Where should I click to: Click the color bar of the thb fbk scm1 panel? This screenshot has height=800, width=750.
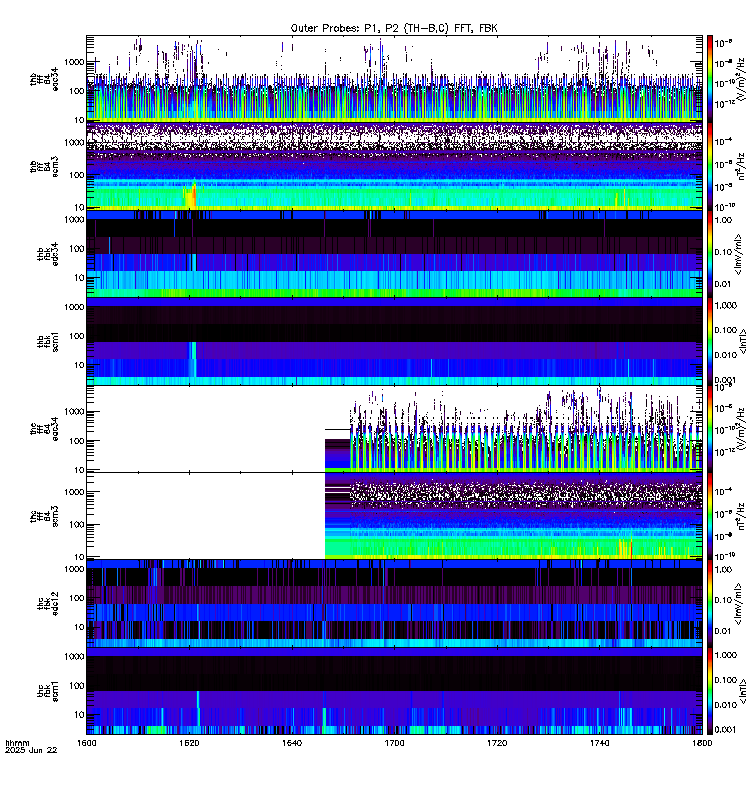709,341
